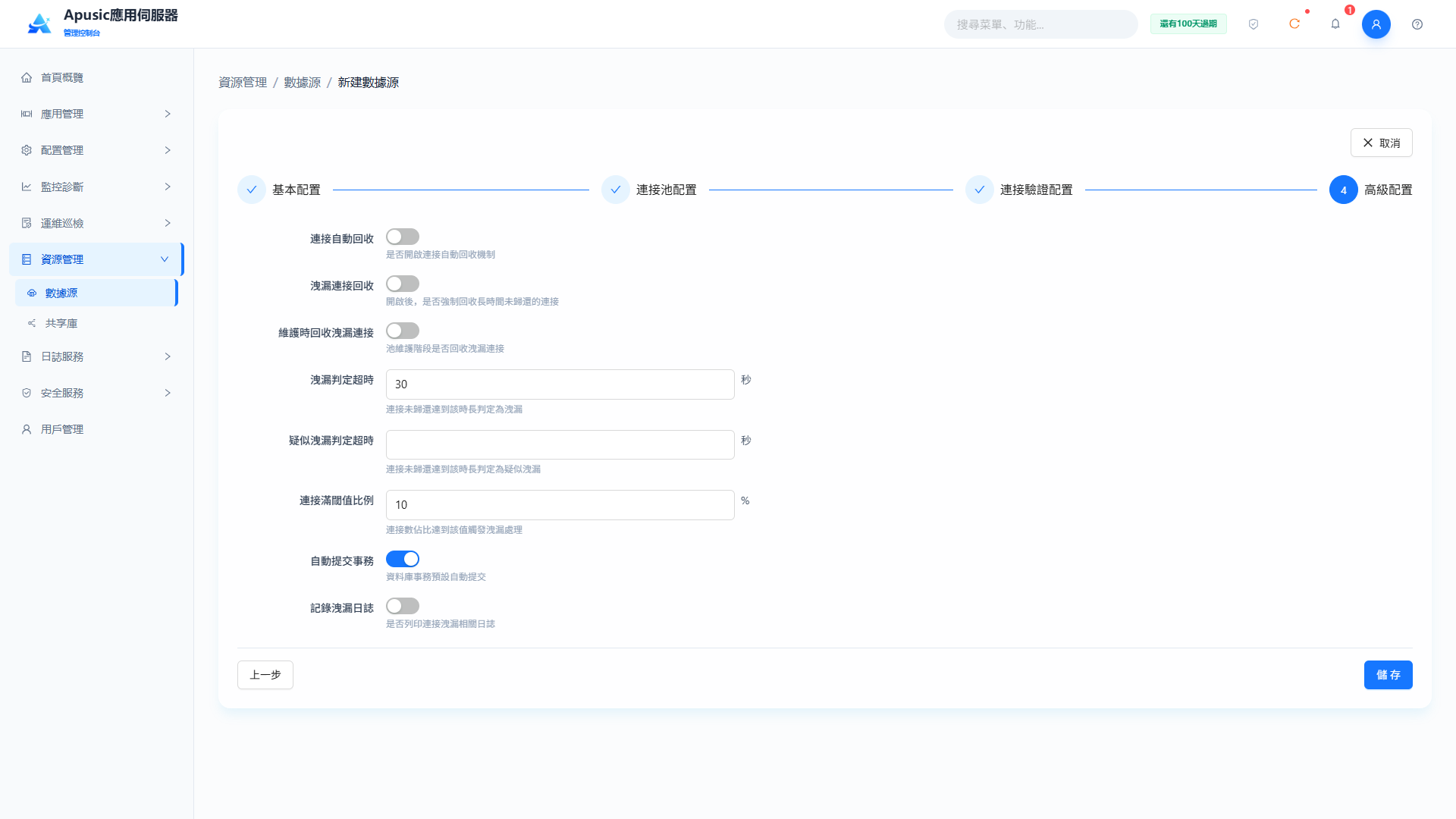1456x819 pixels.
Task: Click the help question mark icon
Action: coord(1417,24)
